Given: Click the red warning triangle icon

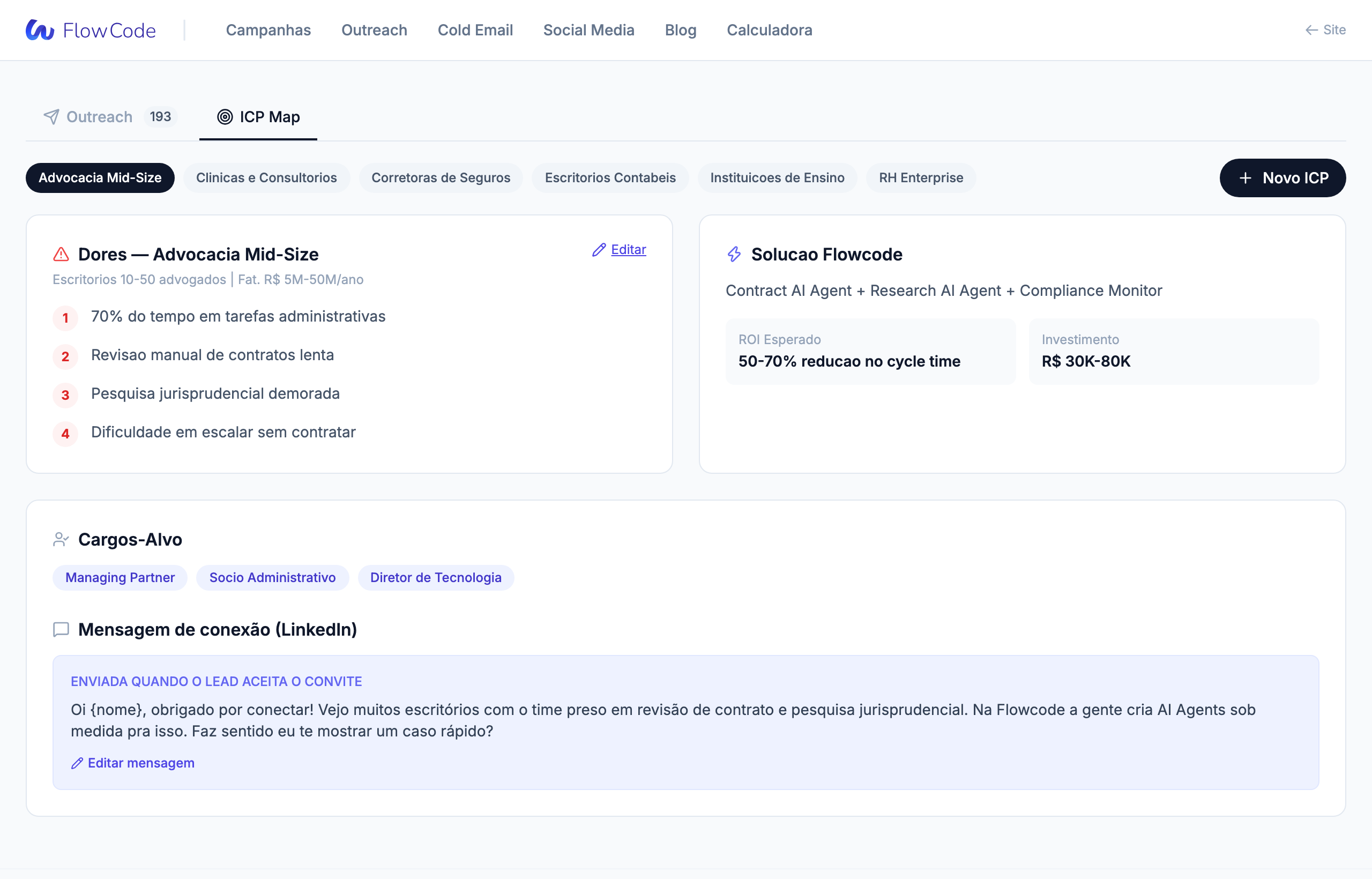Looking at the screenshot, I should click(61, 254).
